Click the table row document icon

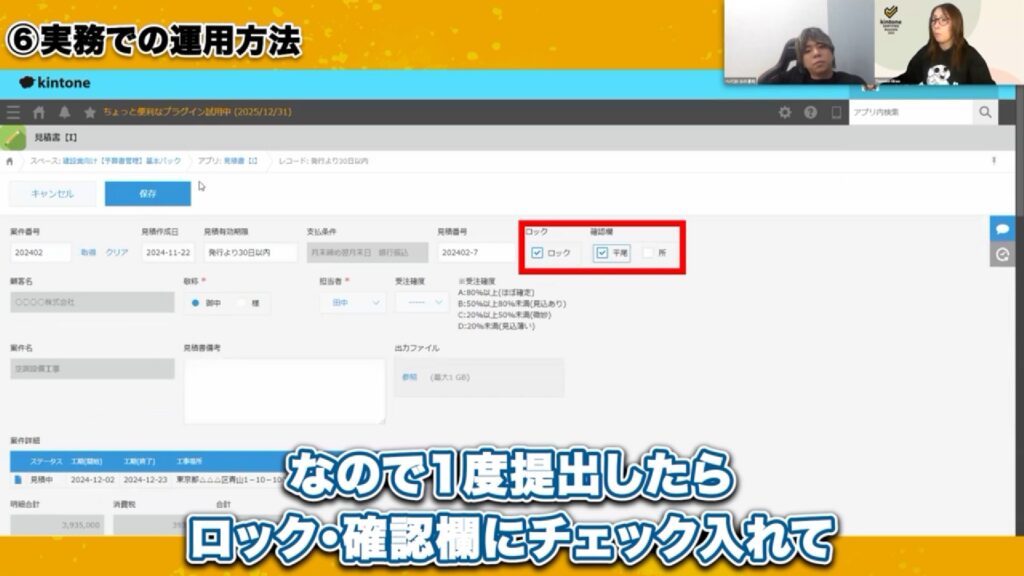click(x=18, y=479)
